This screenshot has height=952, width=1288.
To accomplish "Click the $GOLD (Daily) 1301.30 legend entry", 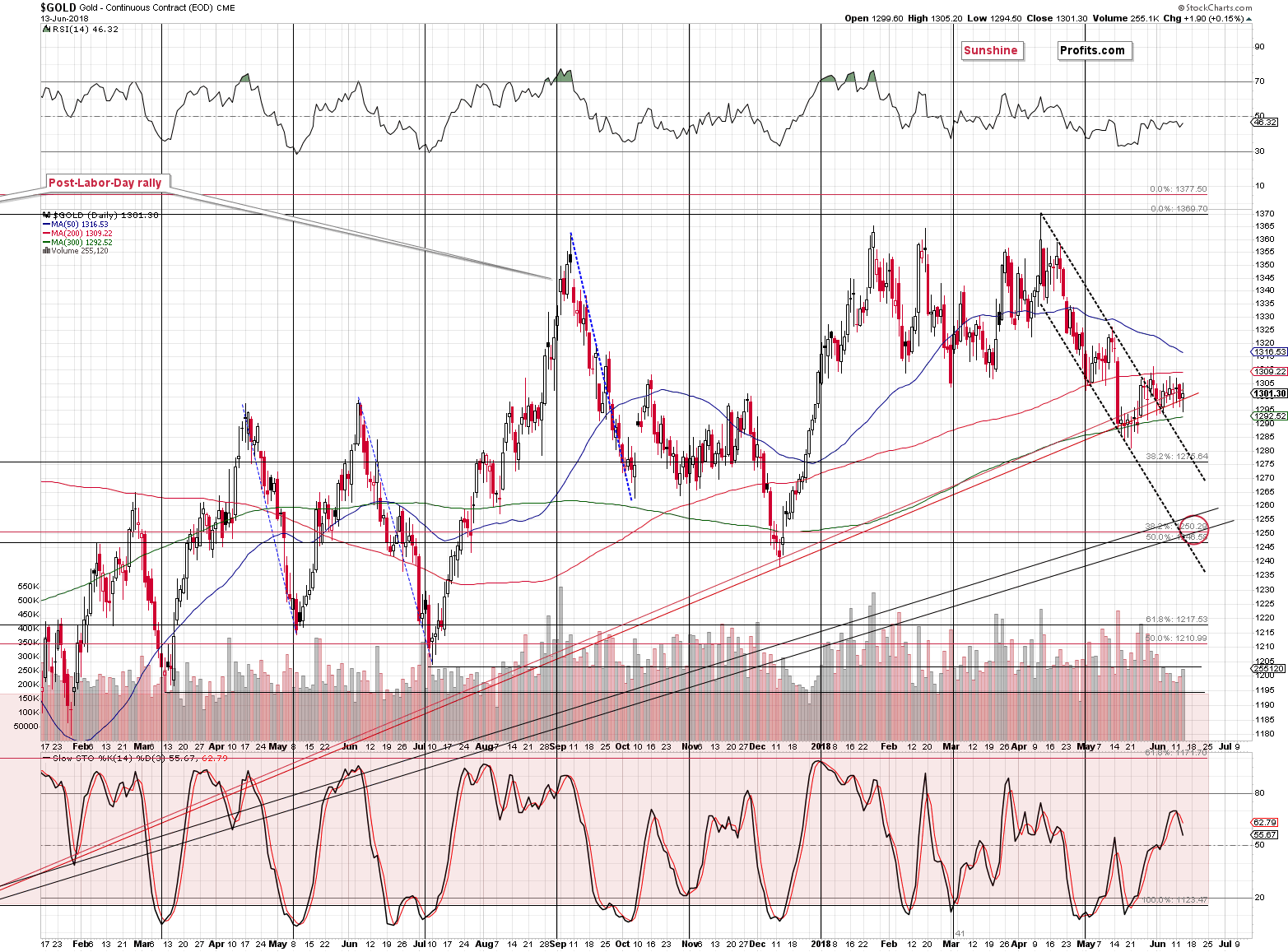I will pos(100,215).
